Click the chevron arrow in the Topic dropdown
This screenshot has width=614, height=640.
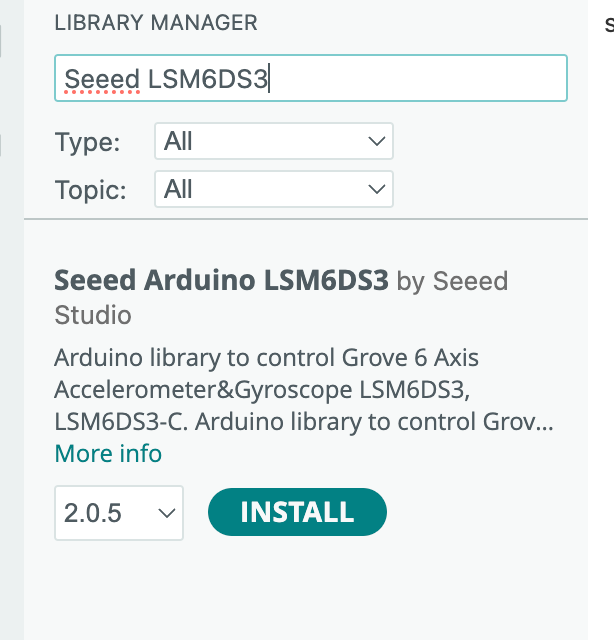(x=376, y=189)
